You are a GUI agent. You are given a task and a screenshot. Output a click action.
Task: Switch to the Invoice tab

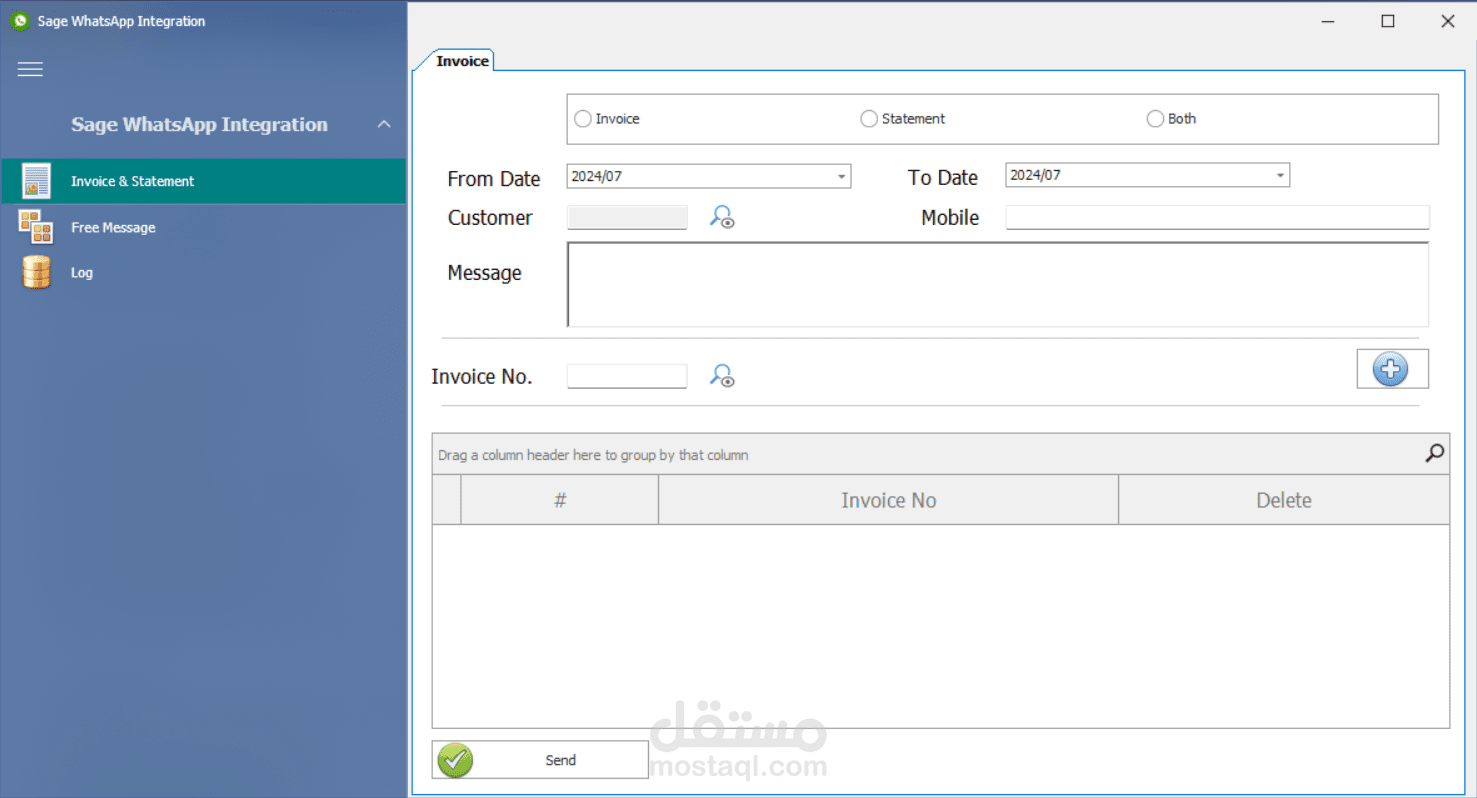pyautogui.click(x=462, y=61)
